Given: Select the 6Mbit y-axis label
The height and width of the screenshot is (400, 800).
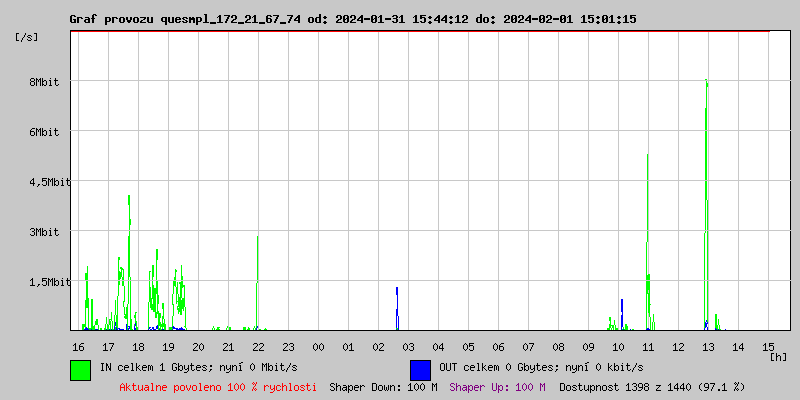Looking at the screenshot, I should click(x=43, y=132).
